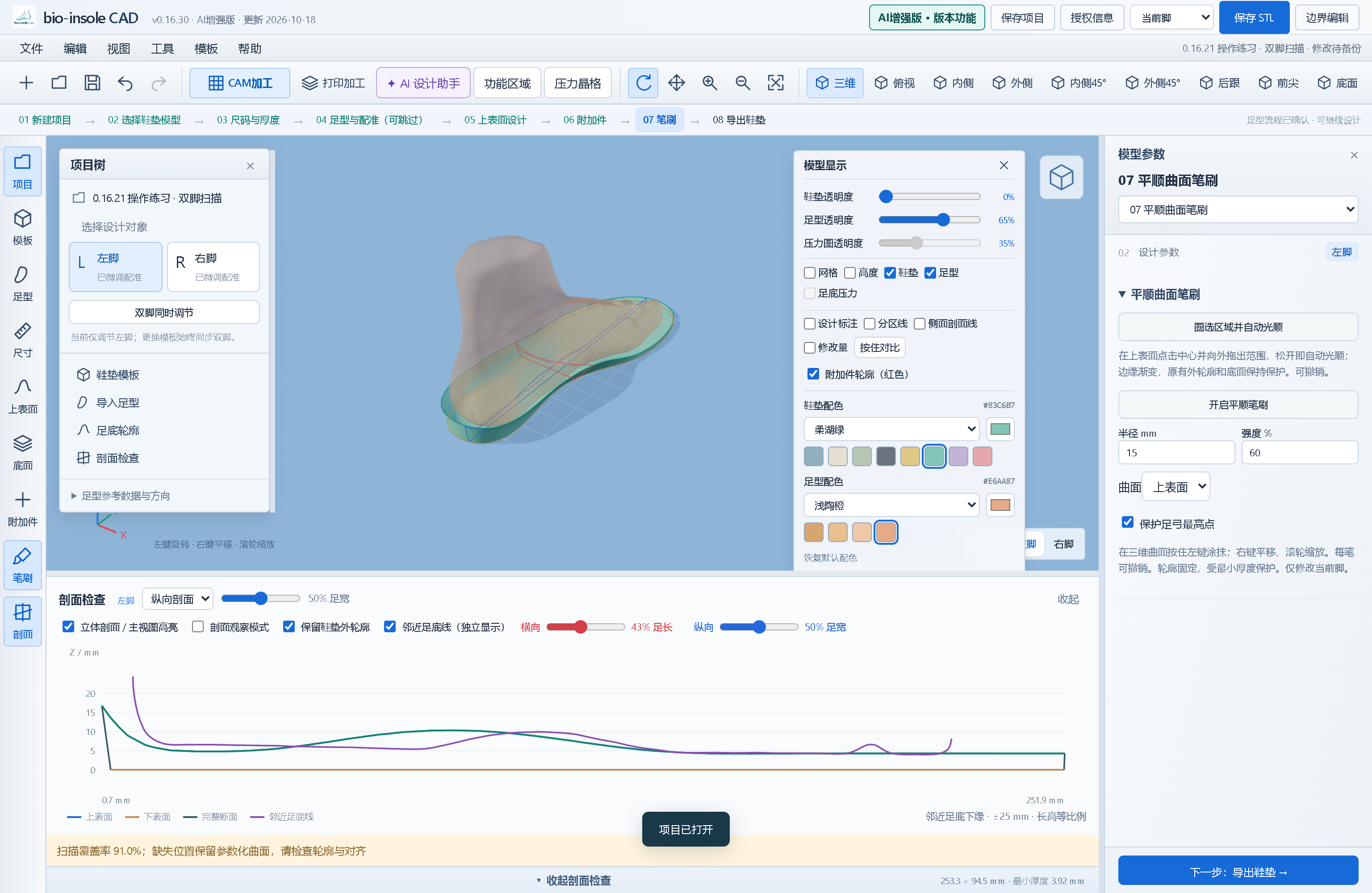
Task: Click the 双脚同时调节 button
Action: pyautogui.click(x=164, y=312)
